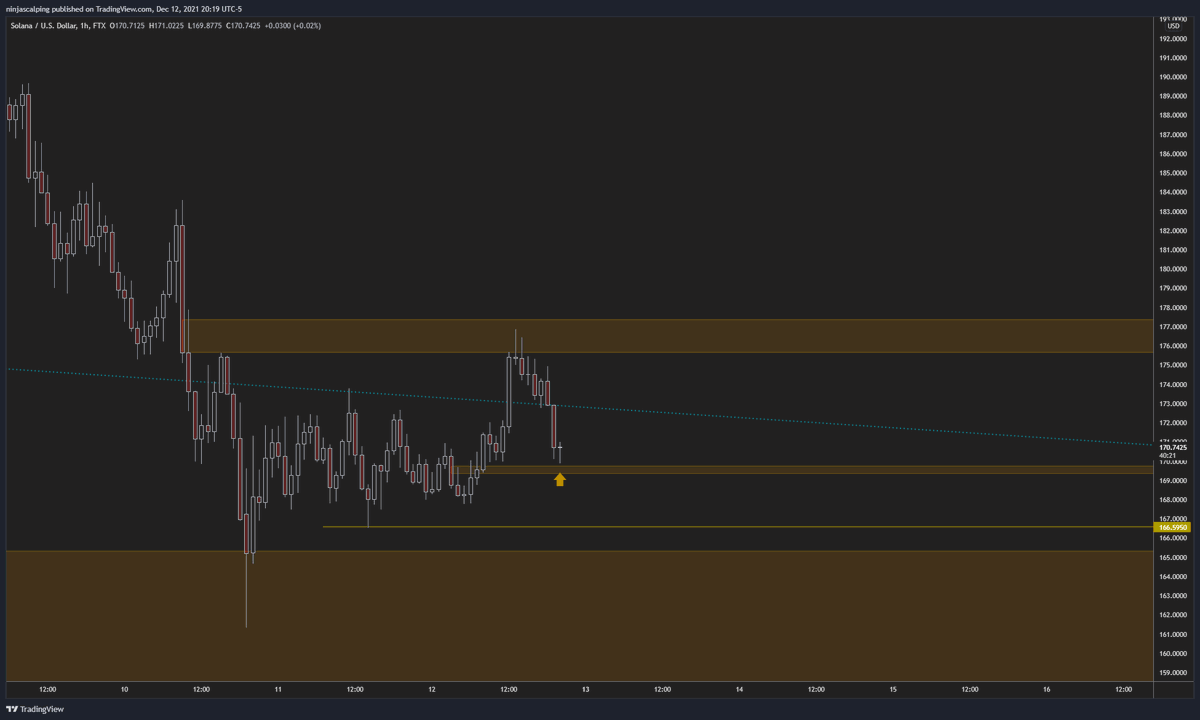
Task: Click the 161.0000 price axis label
Action: 1172,635
